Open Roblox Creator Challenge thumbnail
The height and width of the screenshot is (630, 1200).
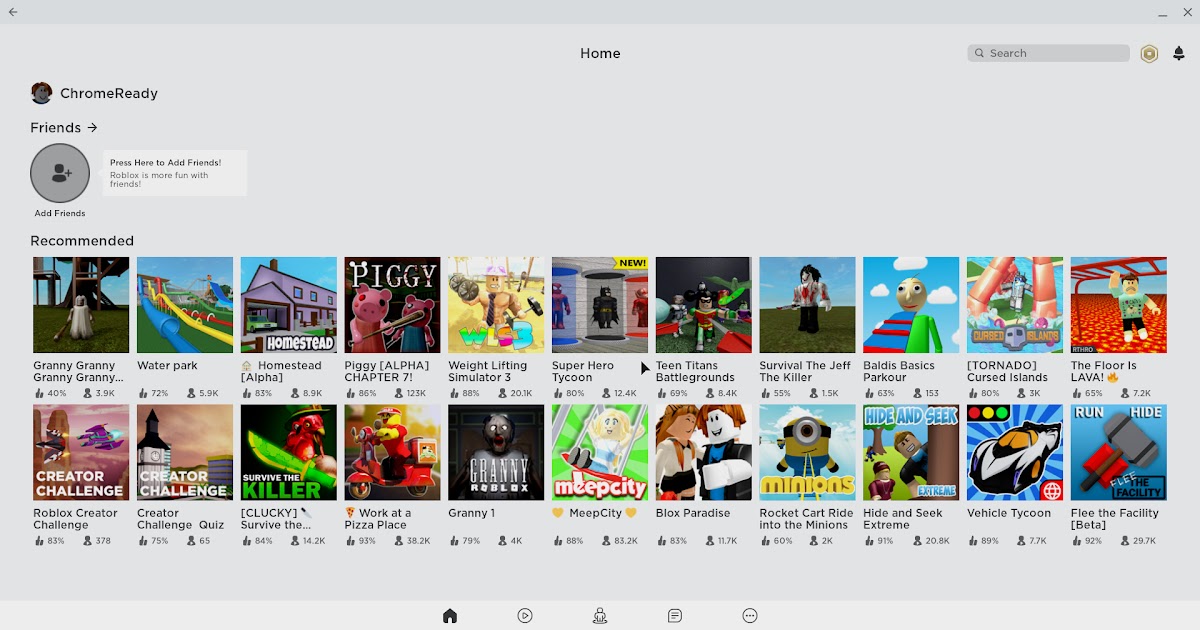(81, 453)
